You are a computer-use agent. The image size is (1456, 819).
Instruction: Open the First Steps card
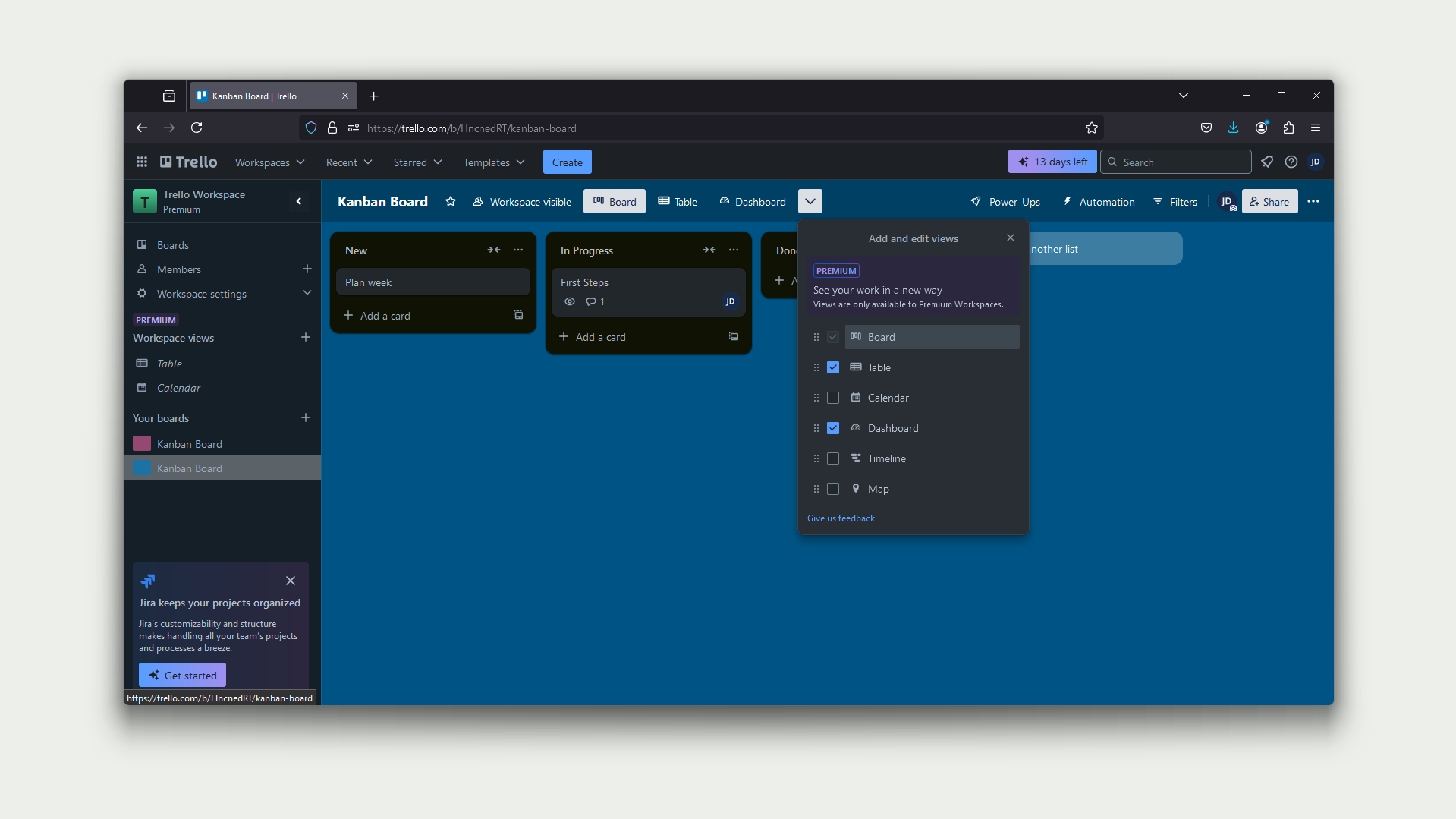[x=649, y=291]
